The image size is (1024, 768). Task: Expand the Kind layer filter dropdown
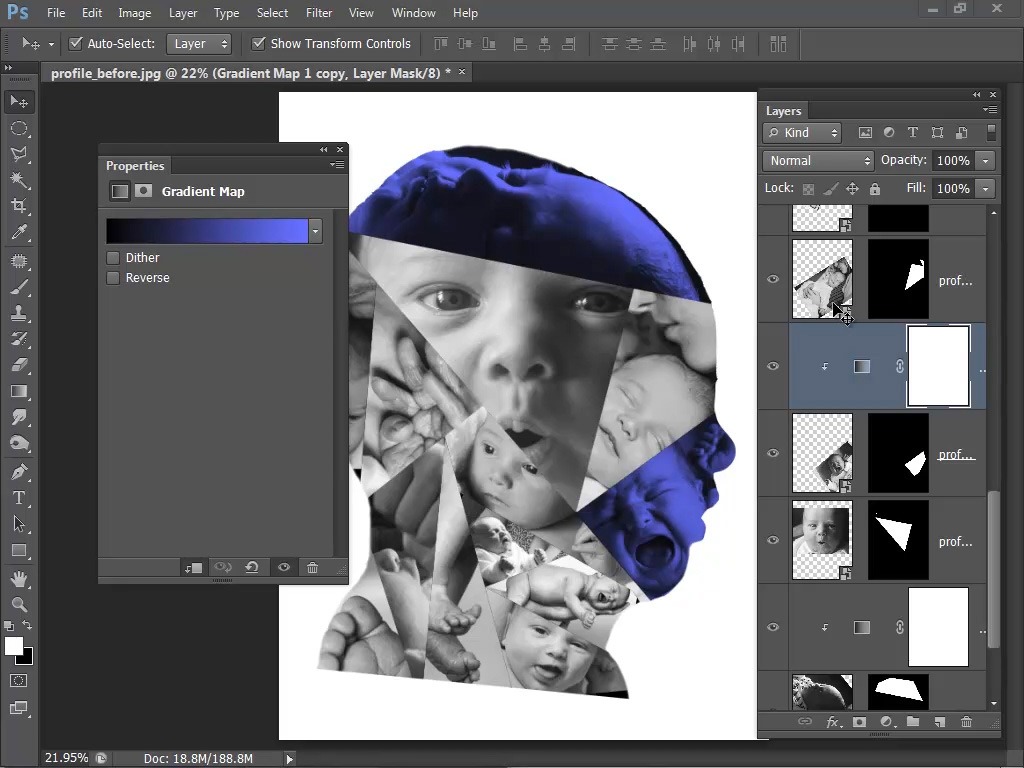pyautogui.click(x=803, y=133)
